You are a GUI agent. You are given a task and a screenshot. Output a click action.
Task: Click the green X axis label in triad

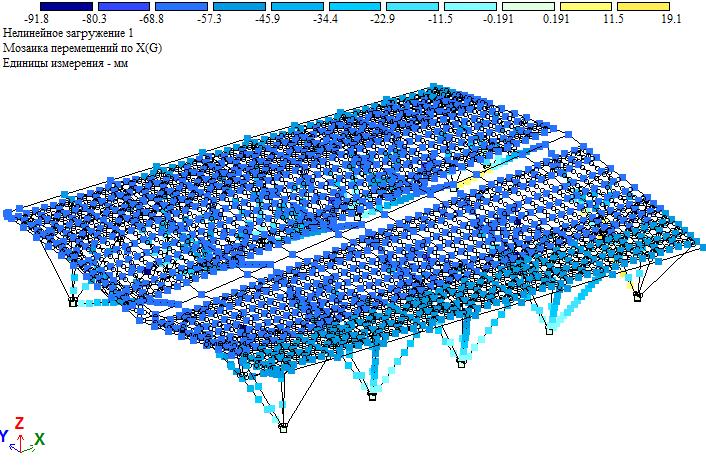[40, 439]
